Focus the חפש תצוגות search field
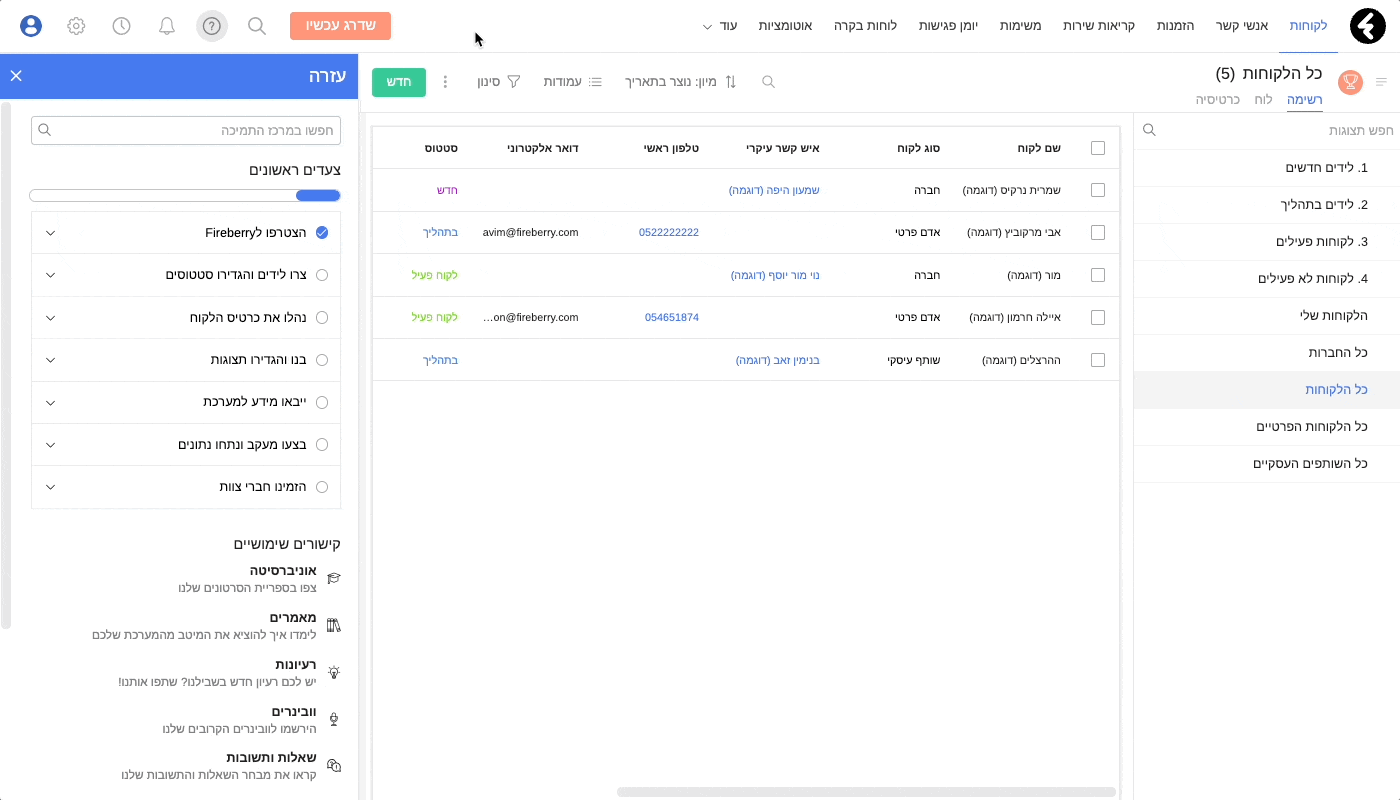Image resolution: width=1400 pixels, height=800 pixels. click(x=1266, y=131)
